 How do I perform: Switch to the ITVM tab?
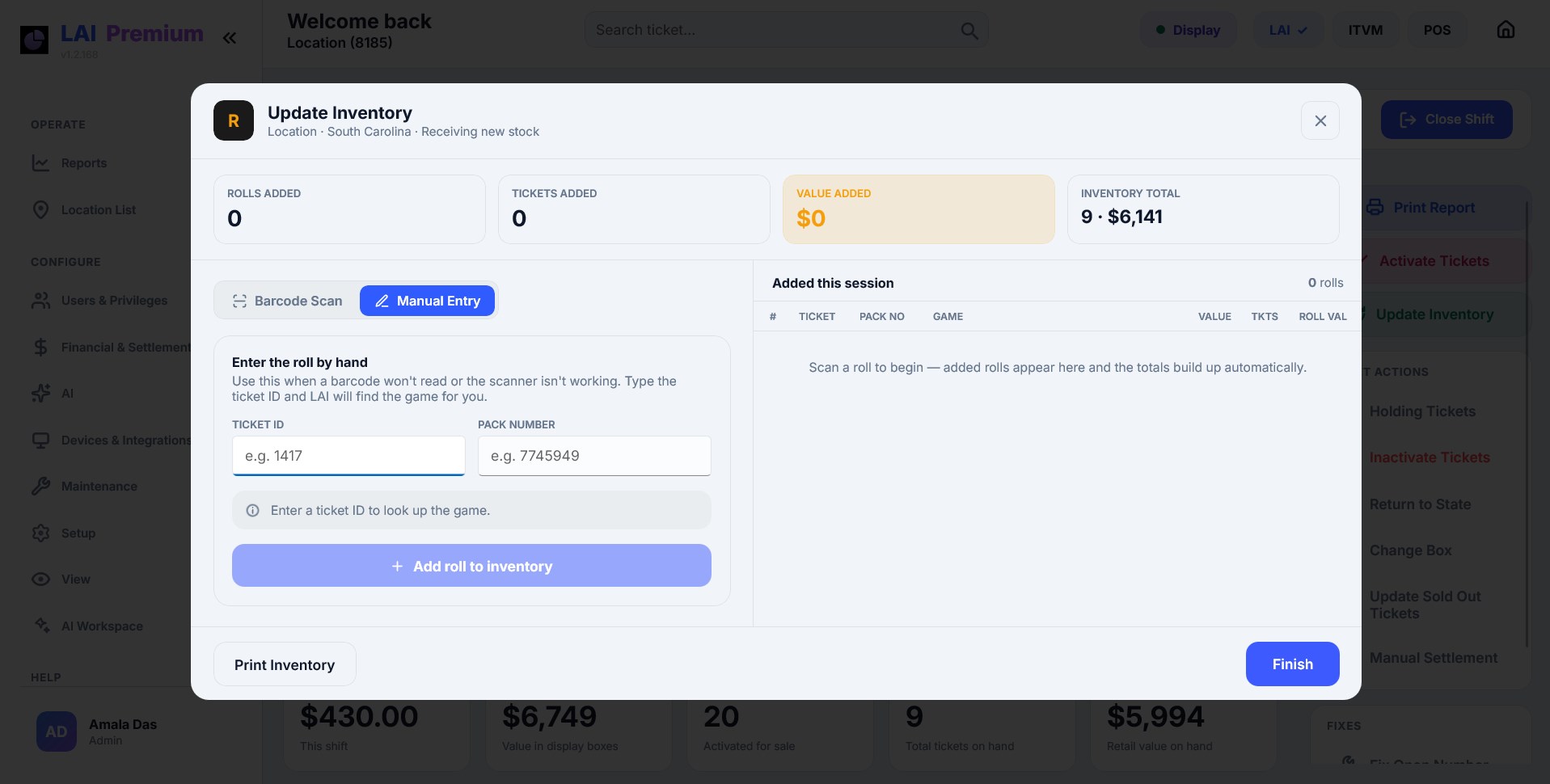click(x=1366, y=30)
